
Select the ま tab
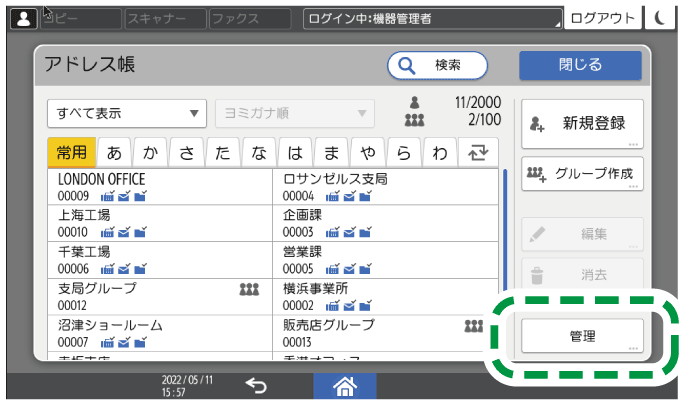tap(332, 152)
